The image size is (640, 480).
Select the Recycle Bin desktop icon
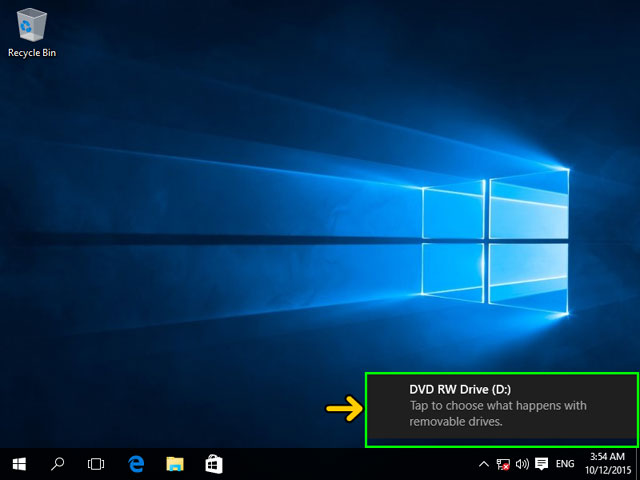(32, 34)
